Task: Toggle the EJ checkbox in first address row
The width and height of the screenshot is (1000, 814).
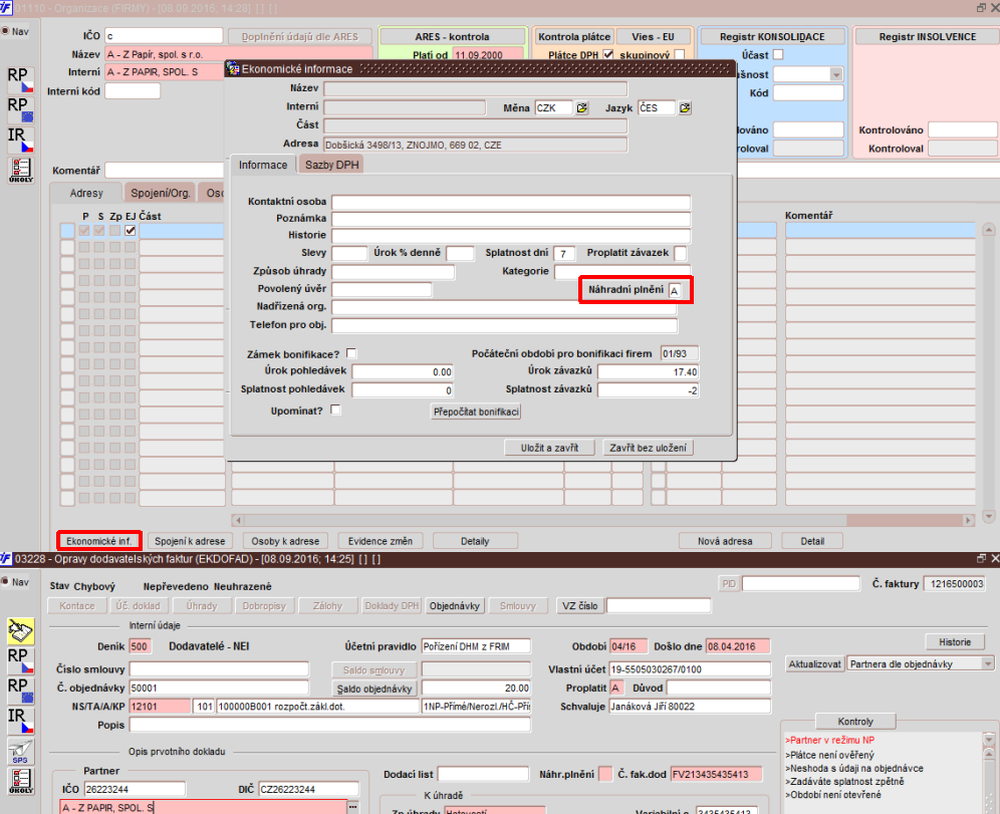Action: (x=130, y=230)
